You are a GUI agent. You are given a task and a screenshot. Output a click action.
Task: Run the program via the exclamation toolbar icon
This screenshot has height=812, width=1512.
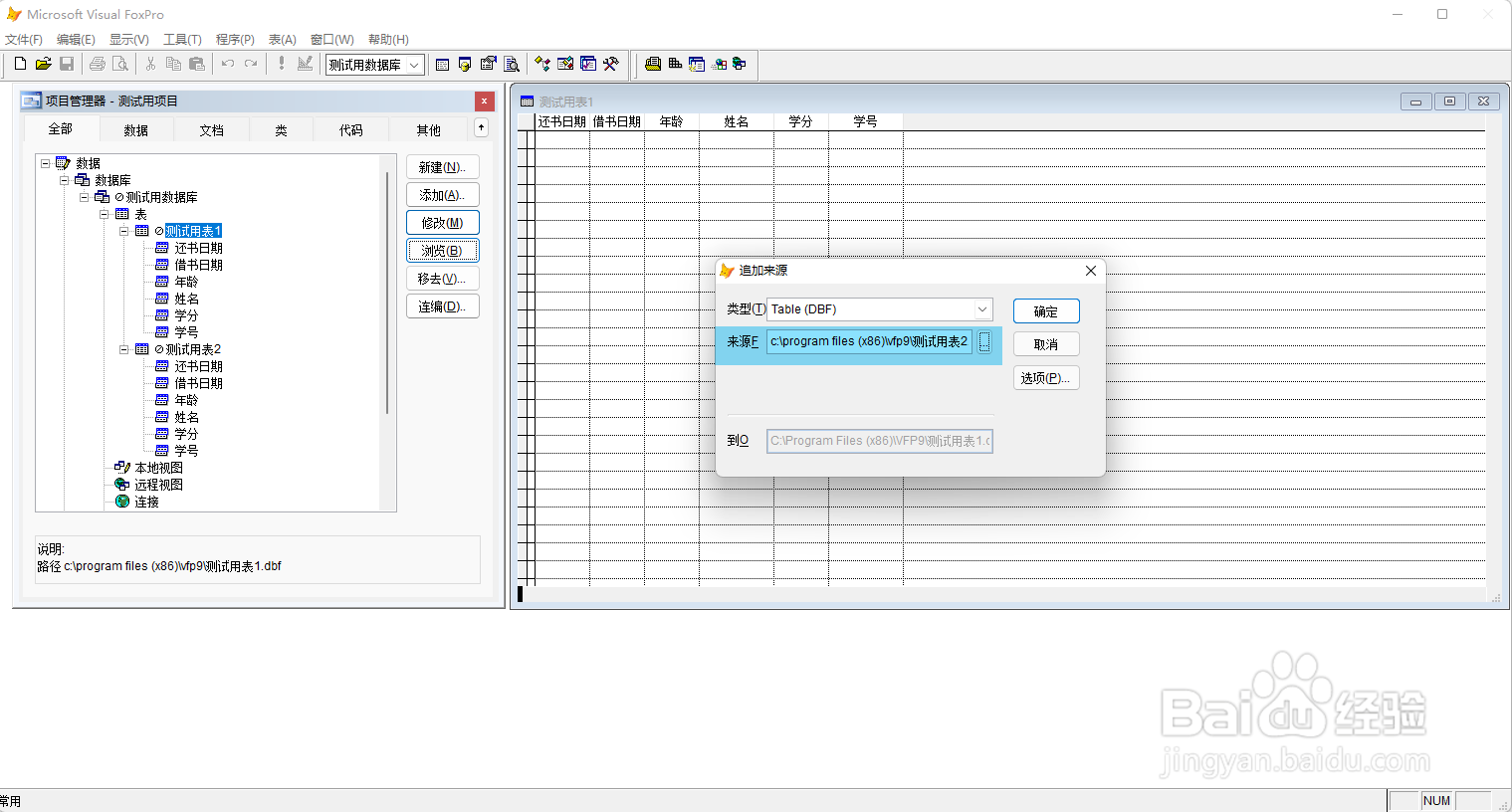click(x=282, y=64)
